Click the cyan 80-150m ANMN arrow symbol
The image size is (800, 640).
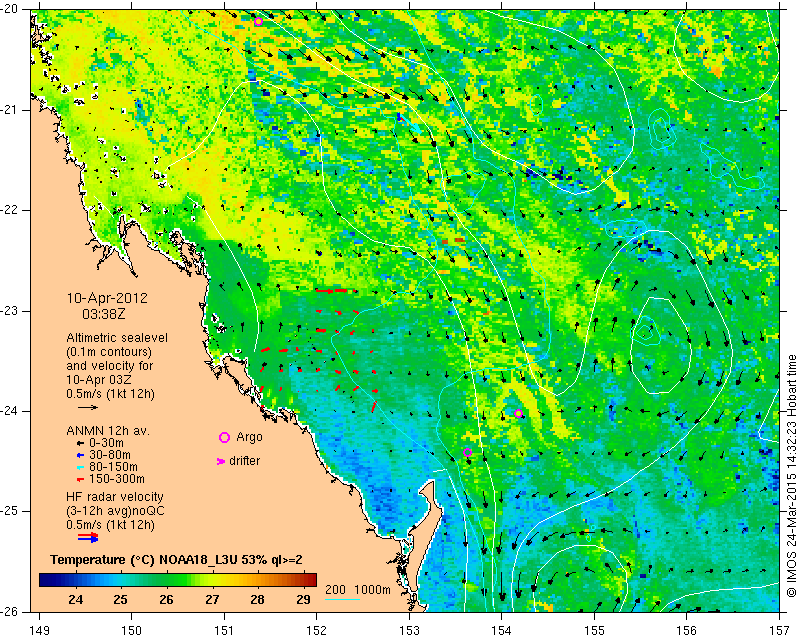[x=80, y=467]
